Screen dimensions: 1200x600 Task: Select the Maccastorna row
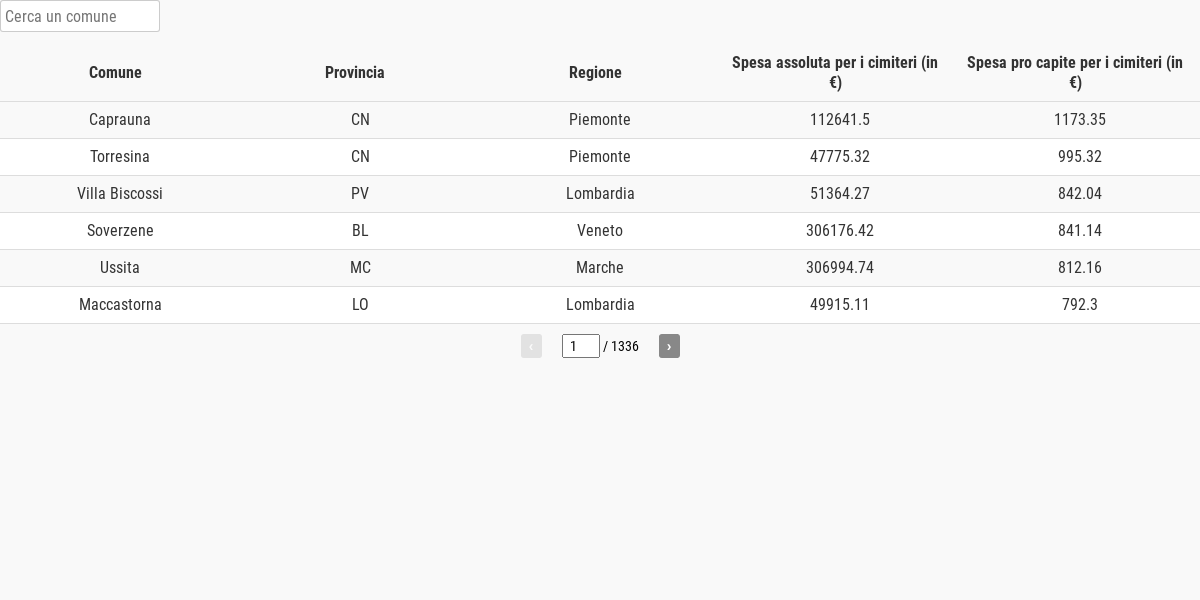point(600,305)
